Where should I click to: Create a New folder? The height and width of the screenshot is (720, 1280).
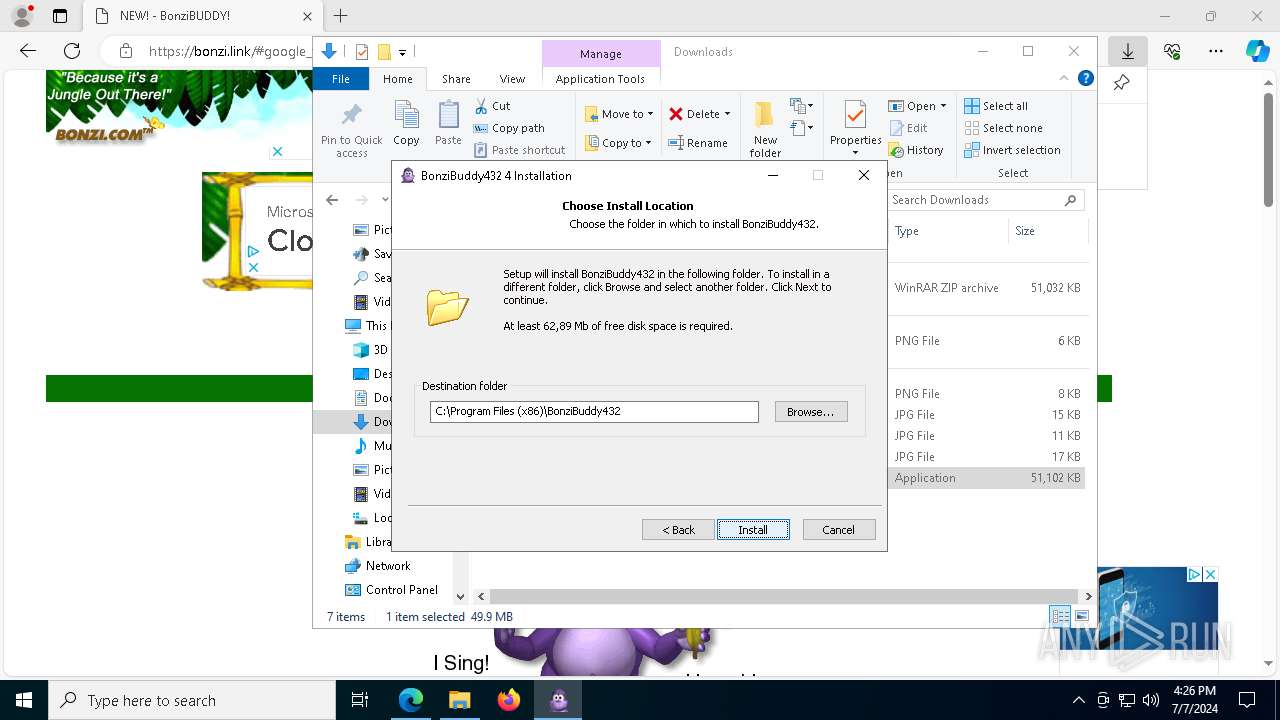click(x=765, y=128)
